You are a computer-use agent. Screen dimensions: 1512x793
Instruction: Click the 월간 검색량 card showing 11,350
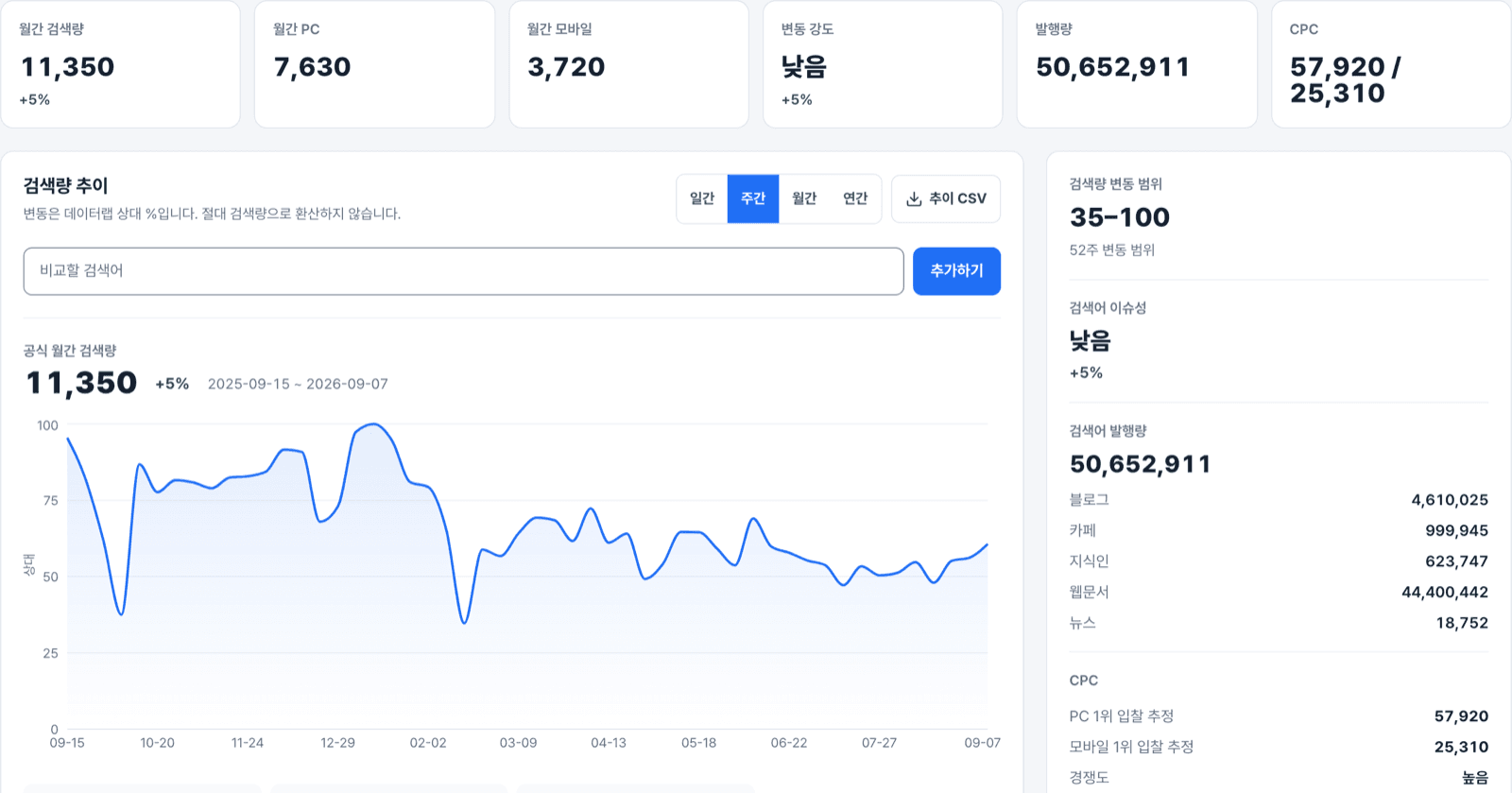click(120, 64)
